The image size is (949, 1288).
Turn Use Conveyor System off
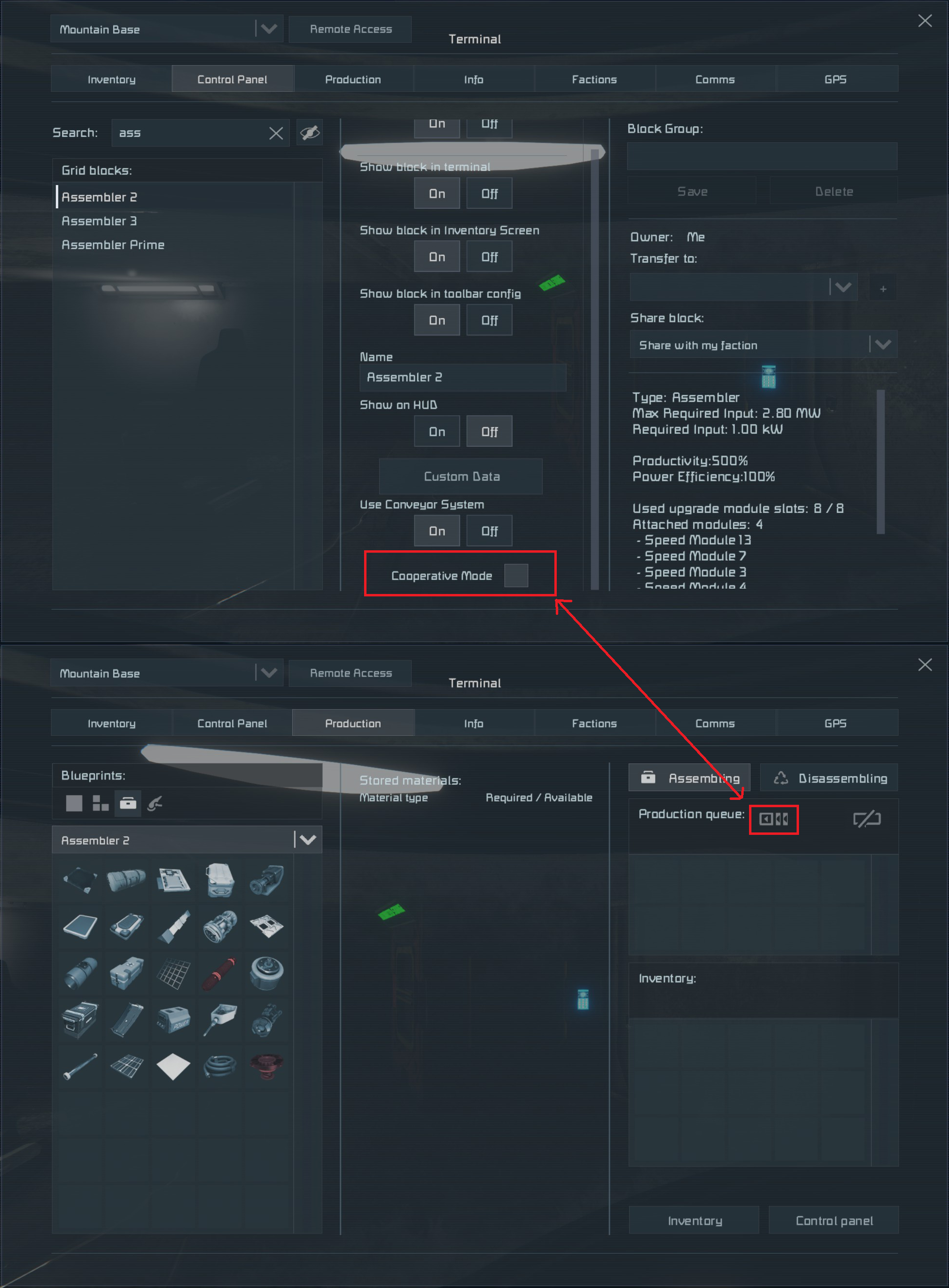489,530
